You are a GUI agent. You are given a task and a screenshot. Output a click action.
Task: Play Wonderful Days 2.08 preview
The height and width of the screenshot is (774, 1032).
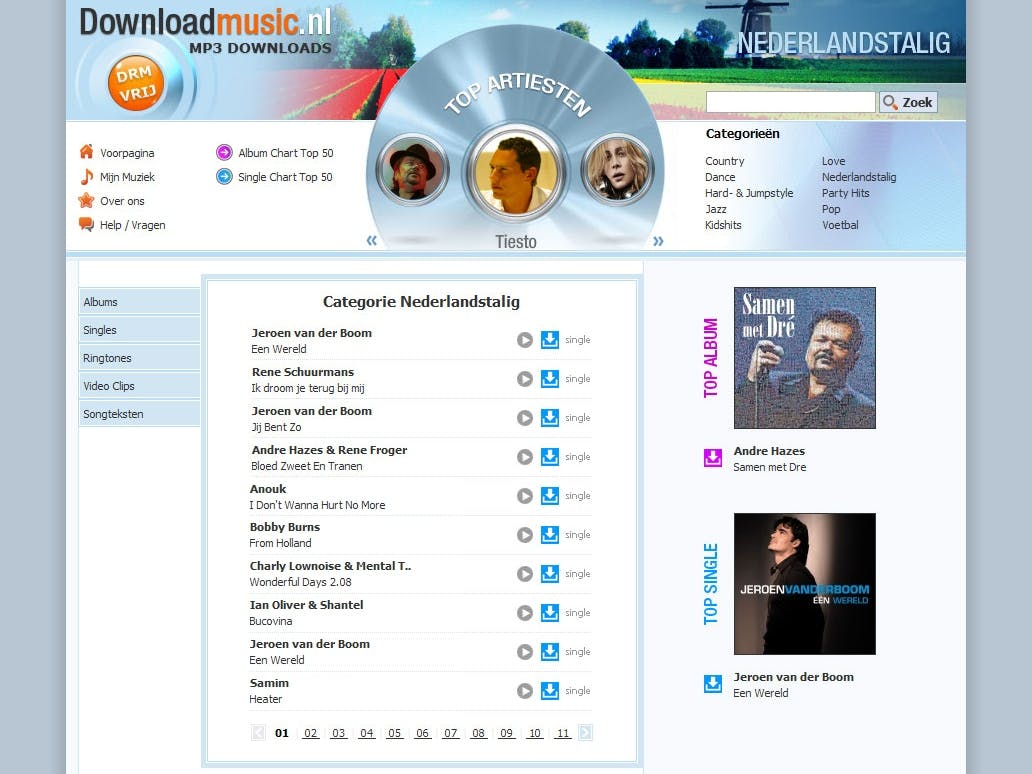click(x=525, y=573)
